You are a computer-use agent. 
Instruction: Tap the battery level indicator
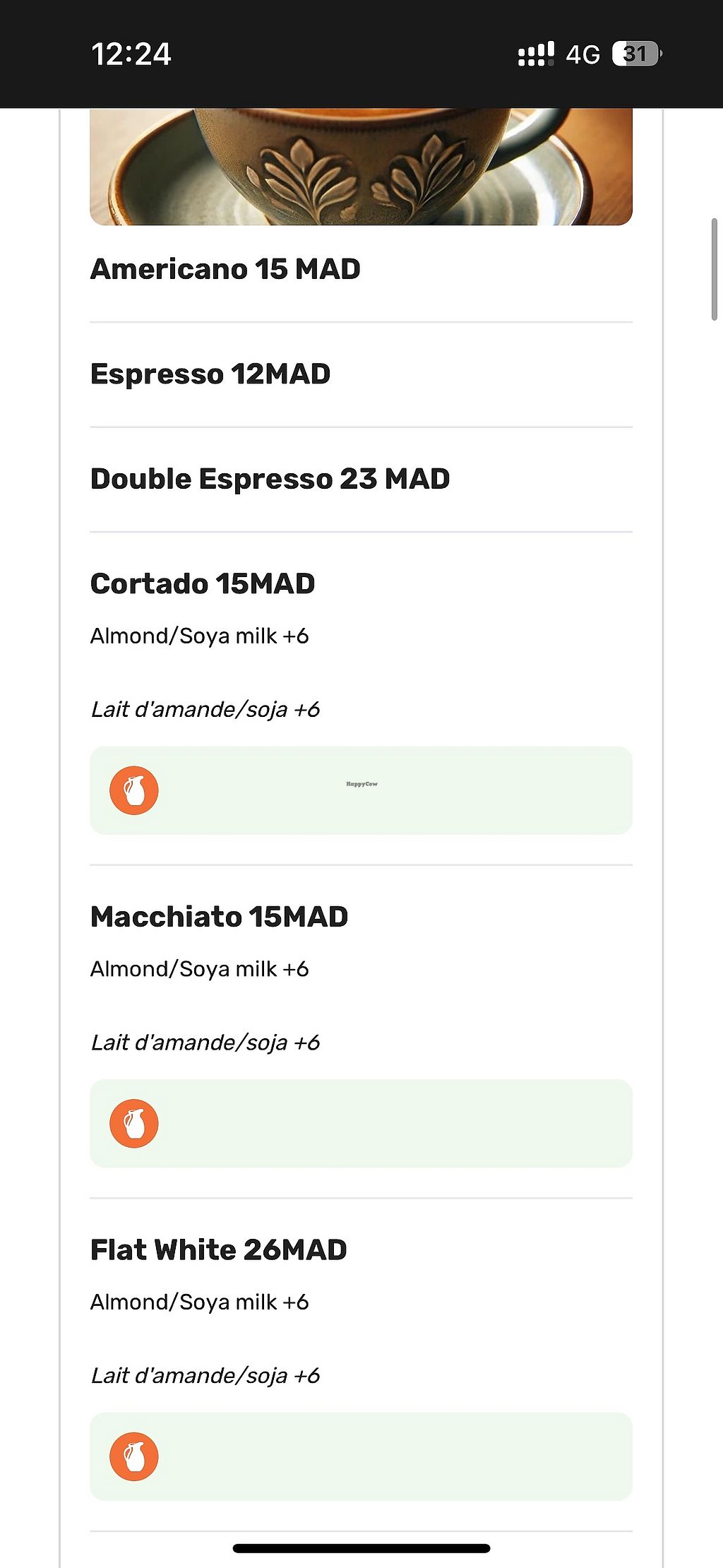pos(636,54)
